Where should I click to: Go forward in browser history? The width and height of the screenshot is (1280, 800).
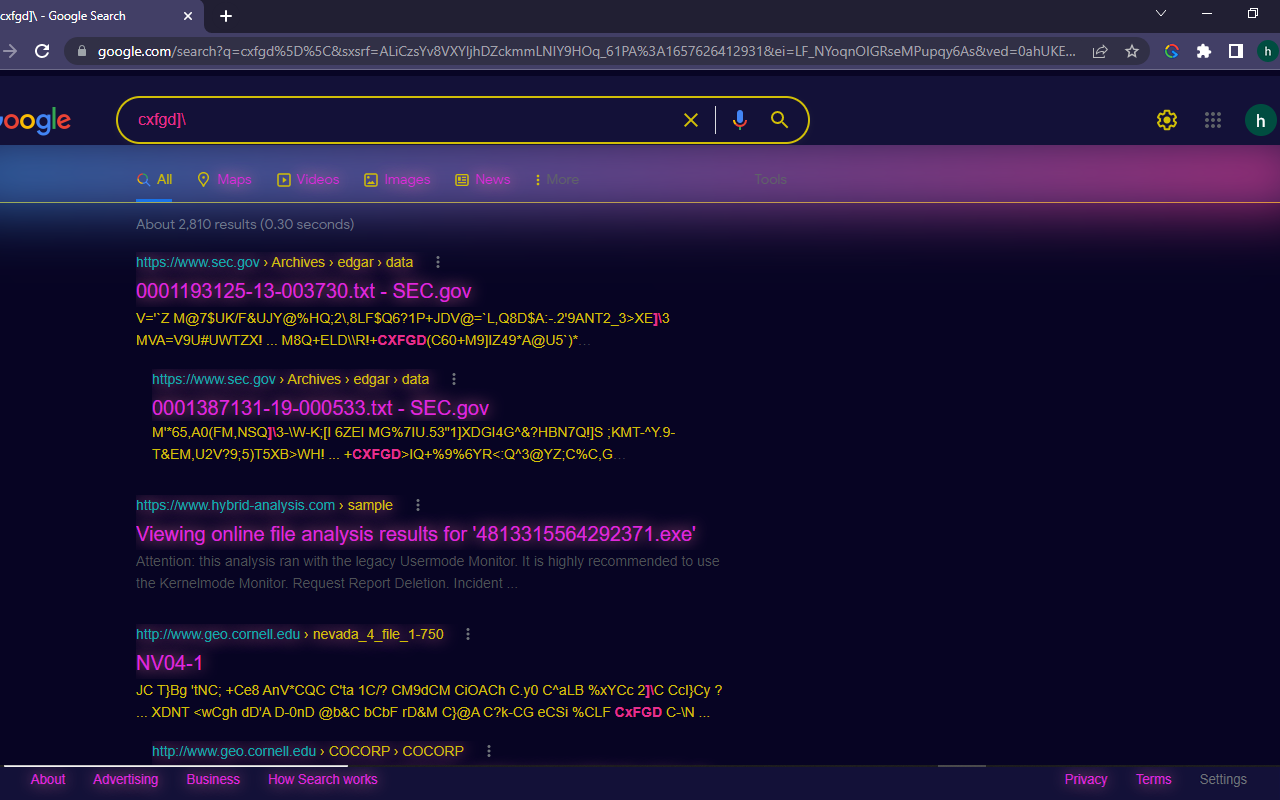pos(10,51)
